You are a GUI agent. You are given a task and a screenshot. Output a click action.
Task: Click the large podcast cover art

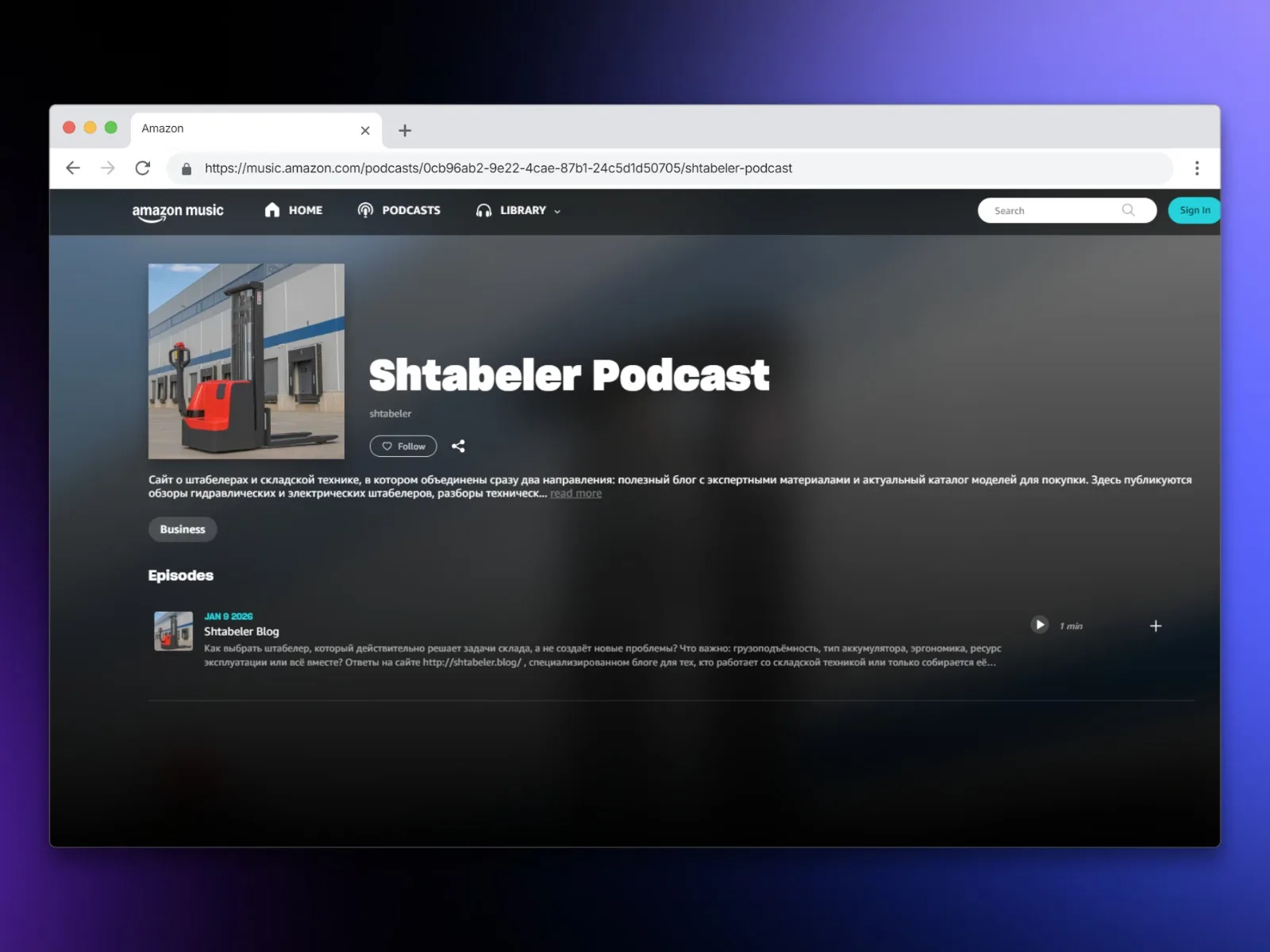(246, 361)
